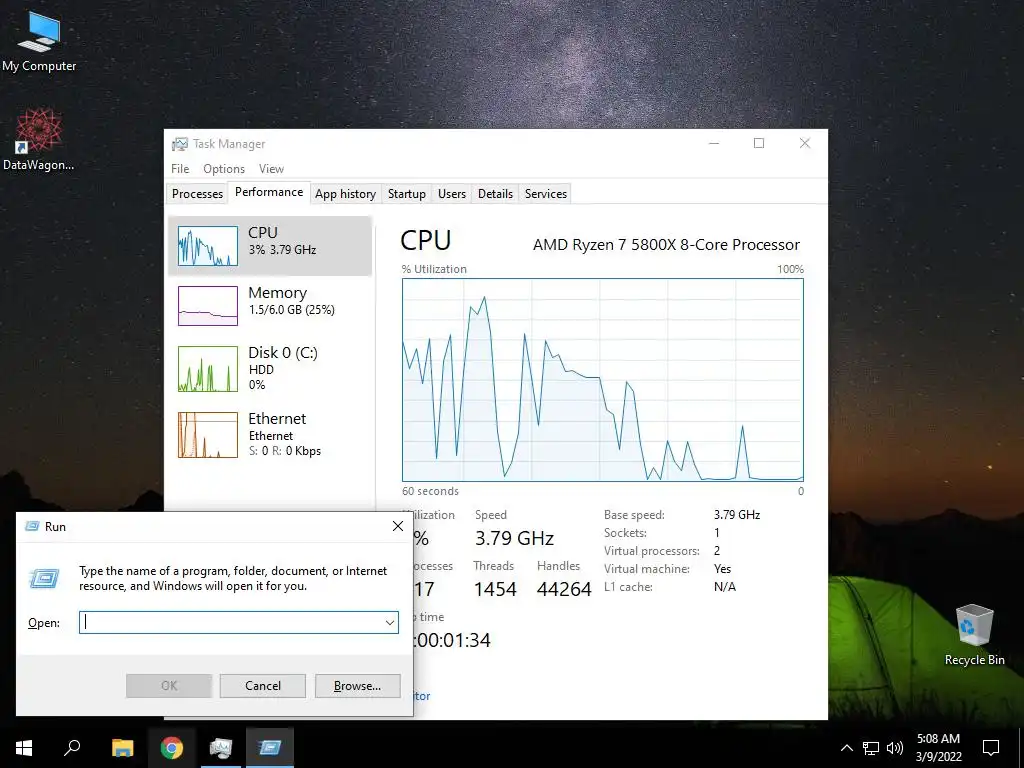
Task: Switch to the Processes tab
Action: (x=197, y=194)
